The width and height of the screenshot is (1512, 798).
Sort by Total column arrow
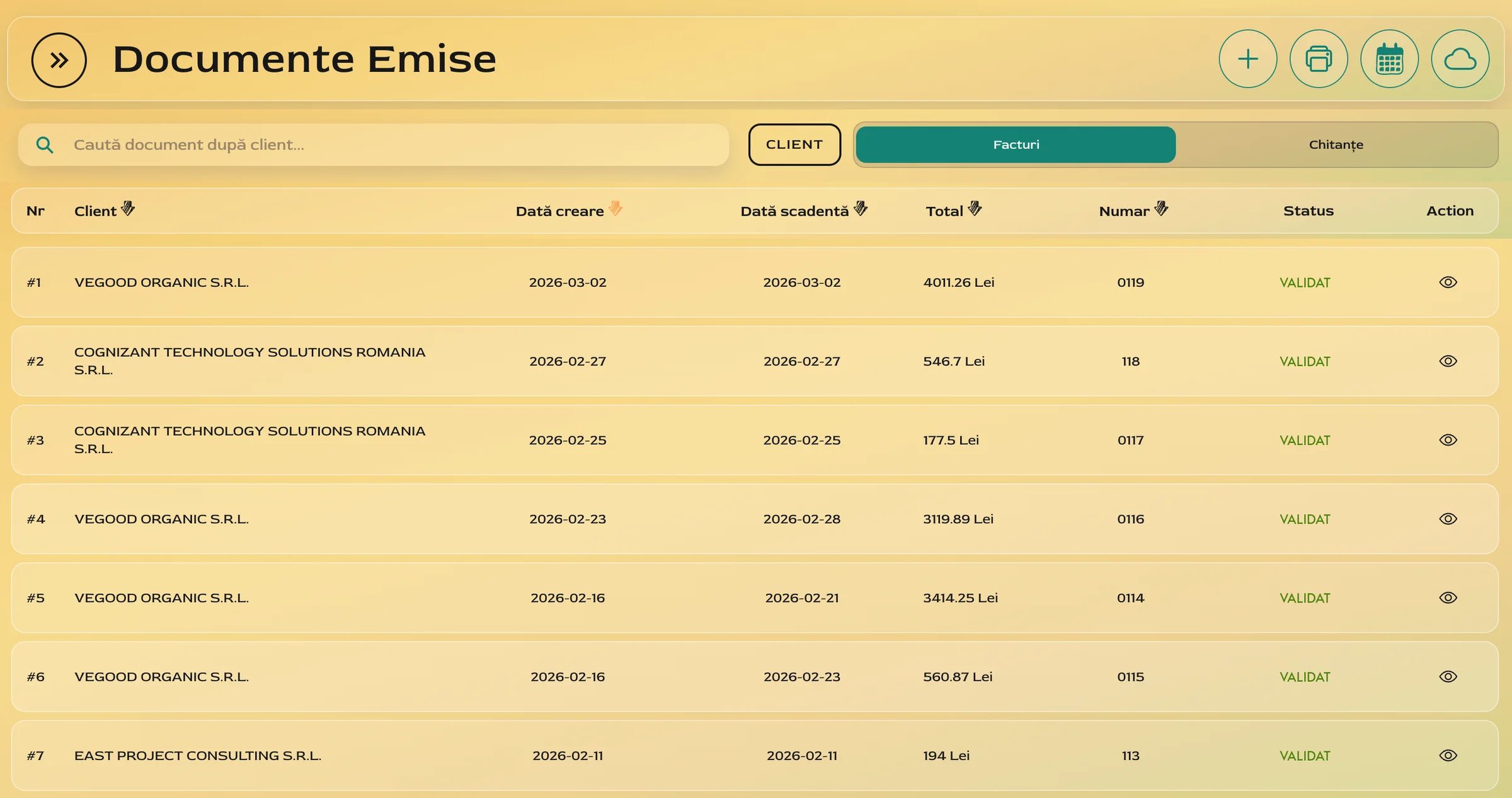975,209
